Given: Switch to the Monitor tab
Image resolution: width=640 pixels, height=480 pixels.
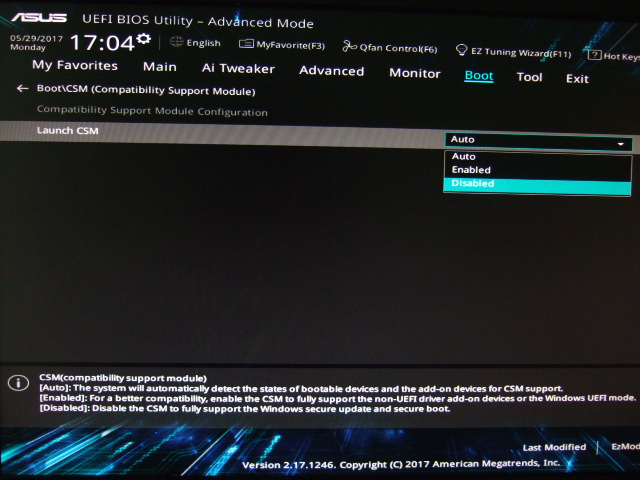Looking at the screenshot, I should (415, 73).
